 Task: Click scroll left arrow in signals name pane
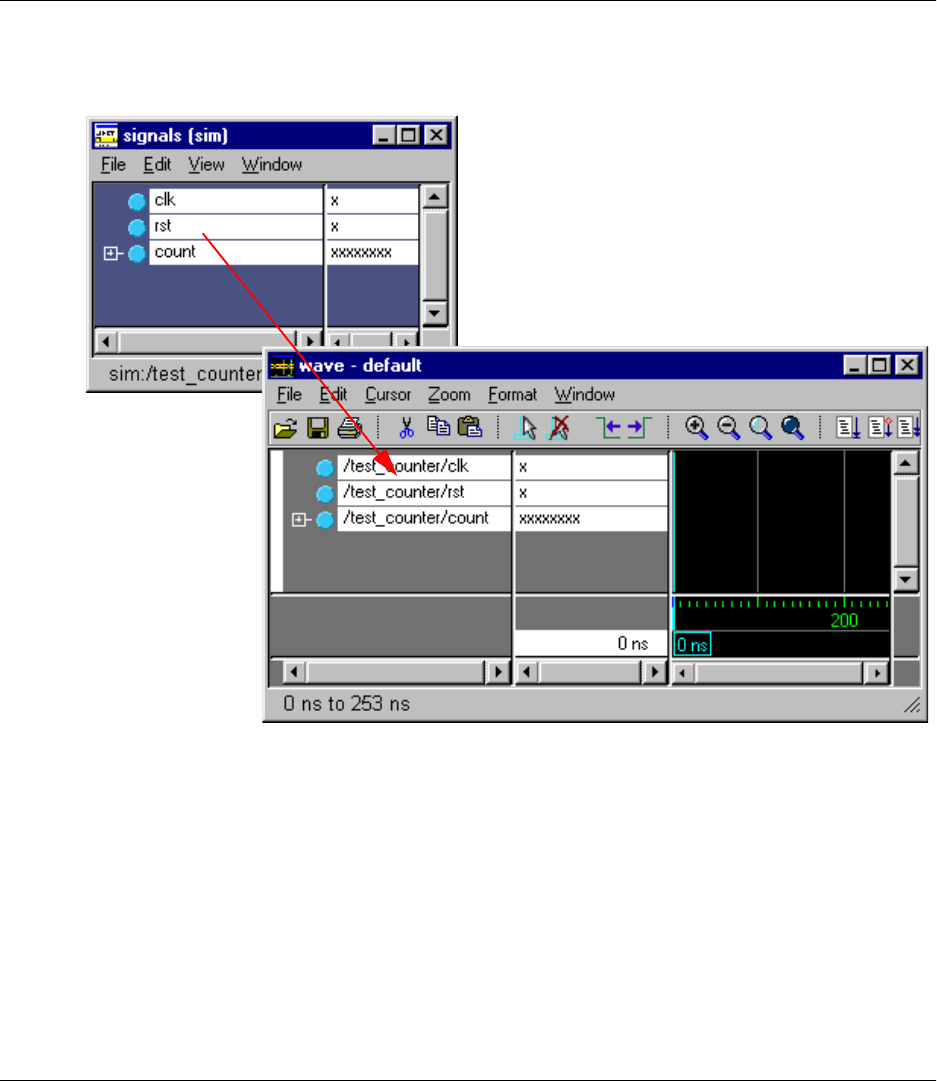point(105,341)
